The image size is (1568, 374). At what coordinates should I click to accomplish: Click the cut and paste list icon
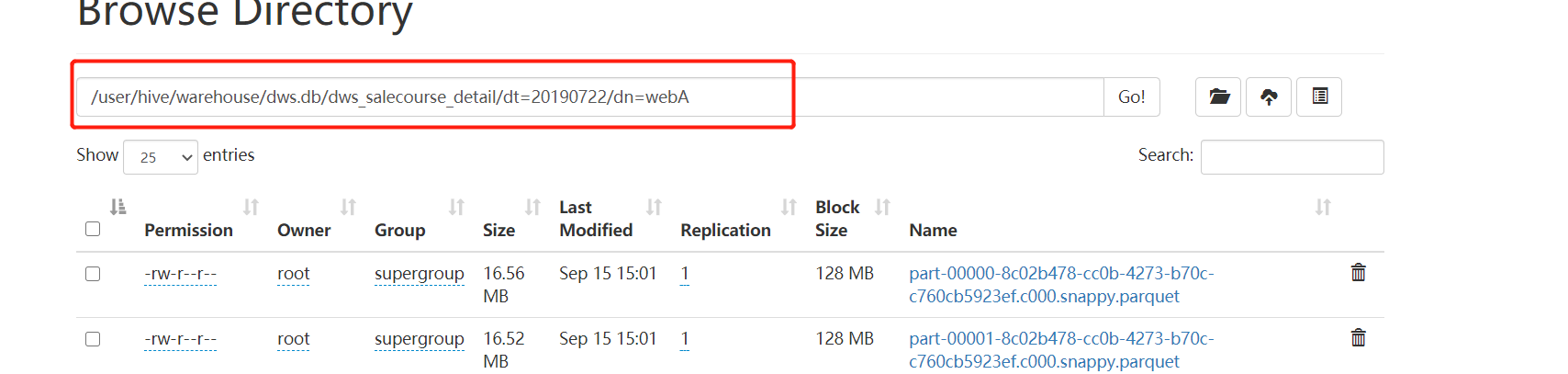1319,96
